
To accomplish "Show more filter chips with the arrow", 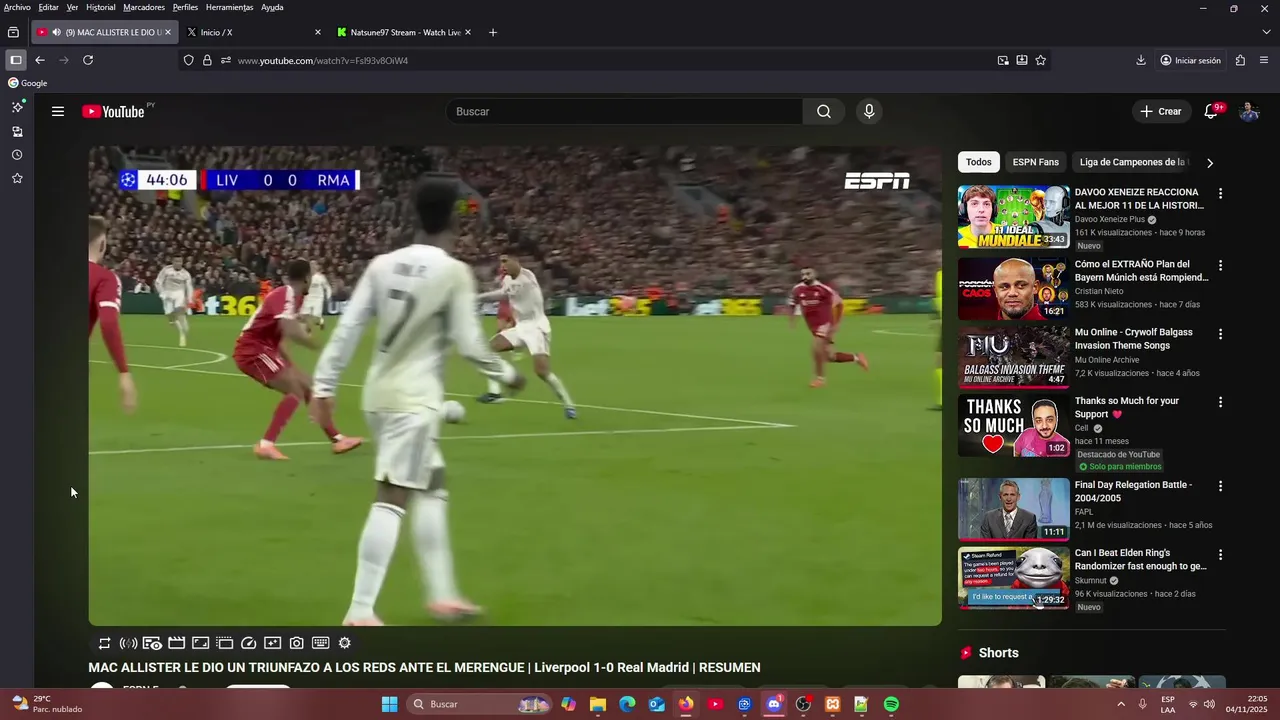I will pos(1210,163).
